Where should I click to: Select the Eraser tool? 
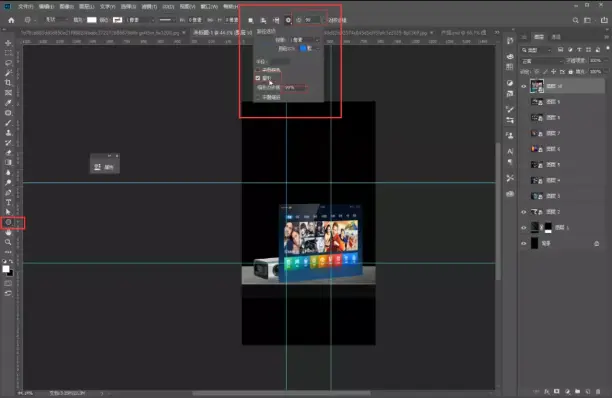(8, 153)
